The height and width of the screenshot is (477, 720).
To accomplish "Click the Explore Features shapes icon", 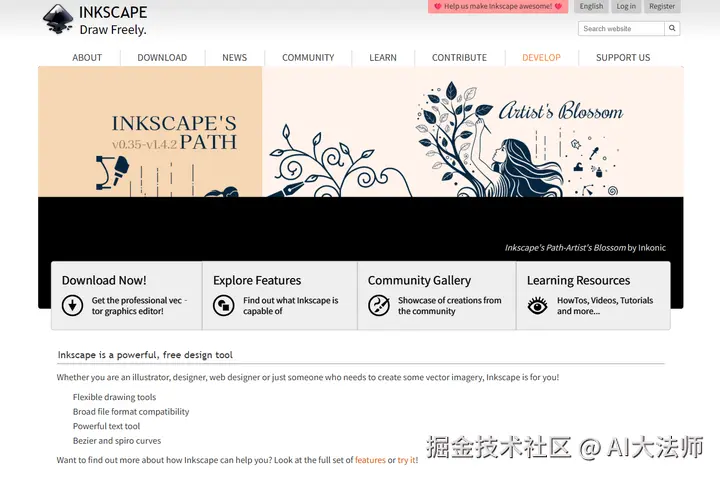I will pos(224,305).
